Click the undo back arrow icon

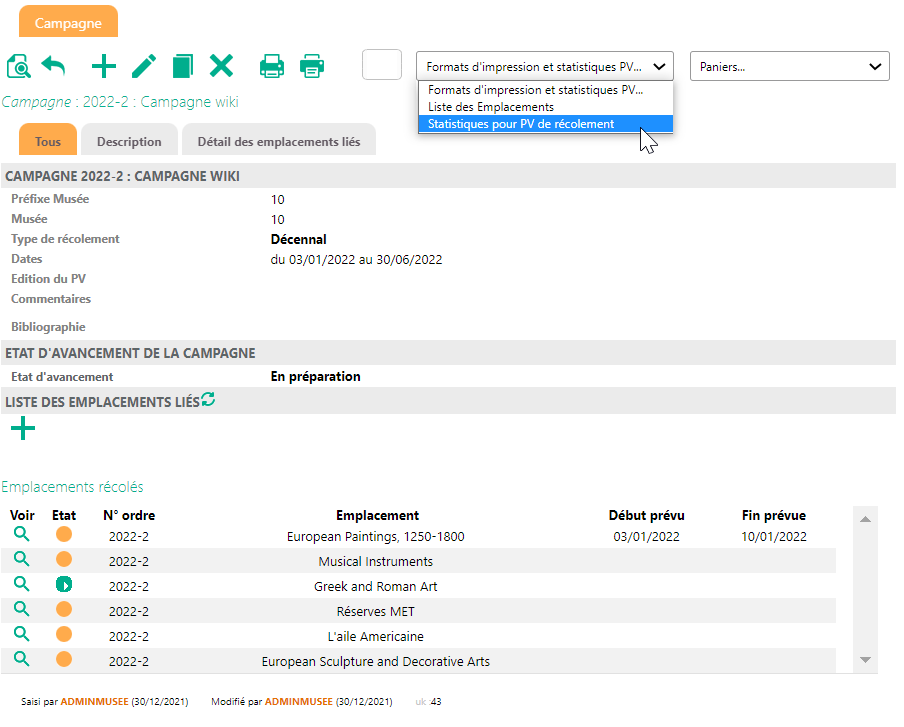point(53,67)
